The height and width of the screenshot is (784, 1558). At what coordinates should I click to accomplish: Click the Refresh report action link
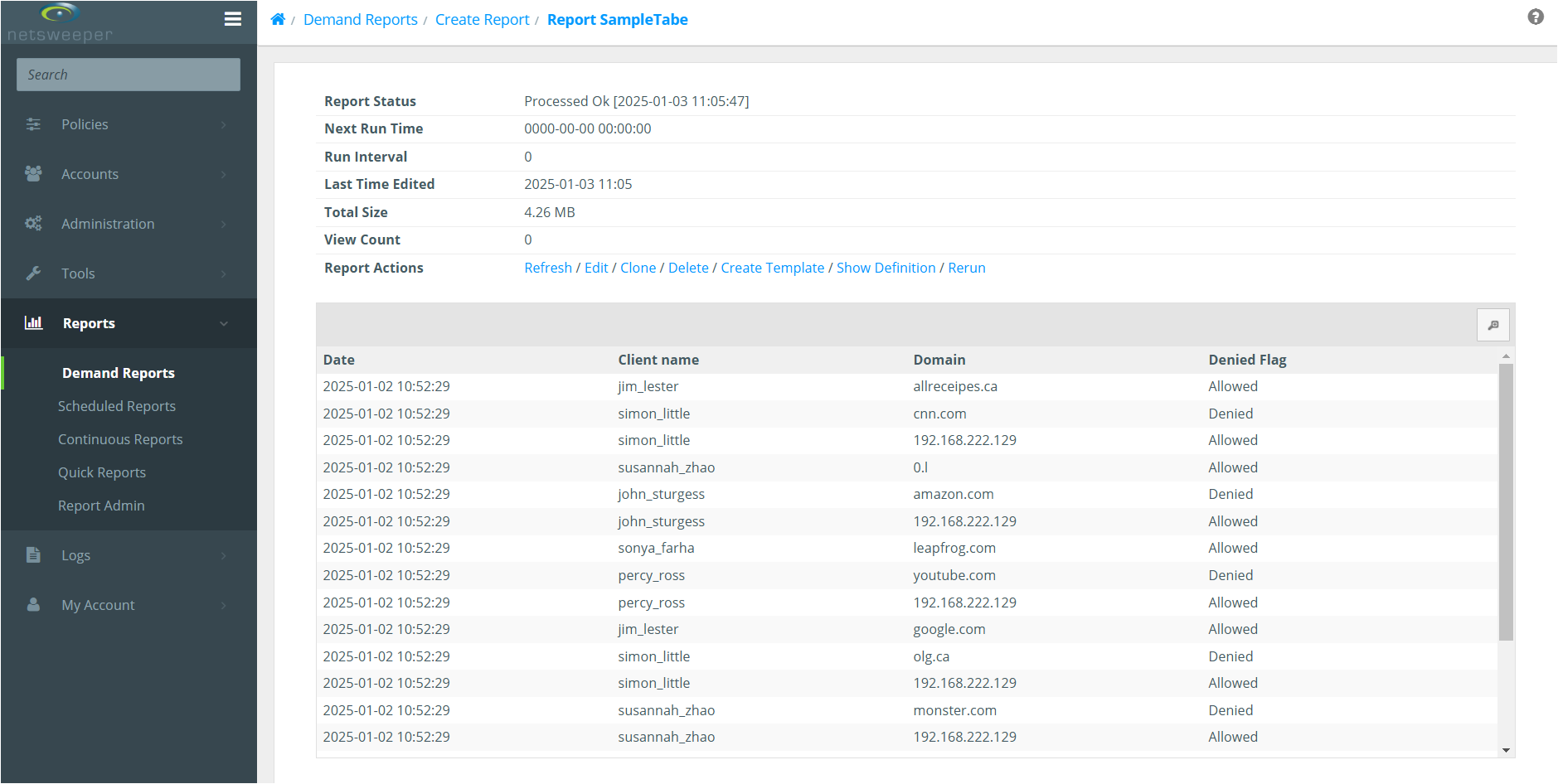(548, 268)
